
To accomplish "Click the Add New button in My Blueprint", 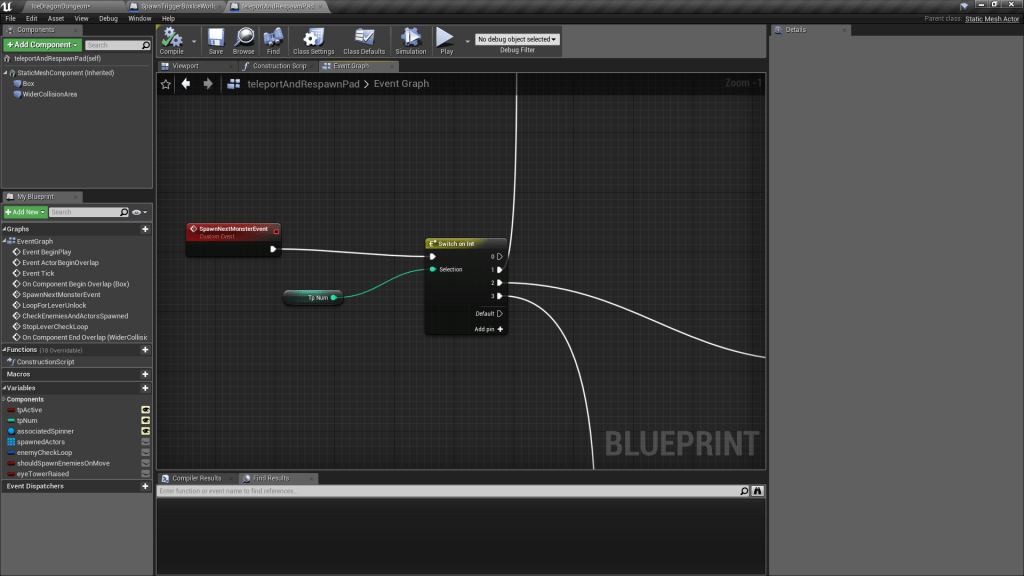I will (25, 212).
